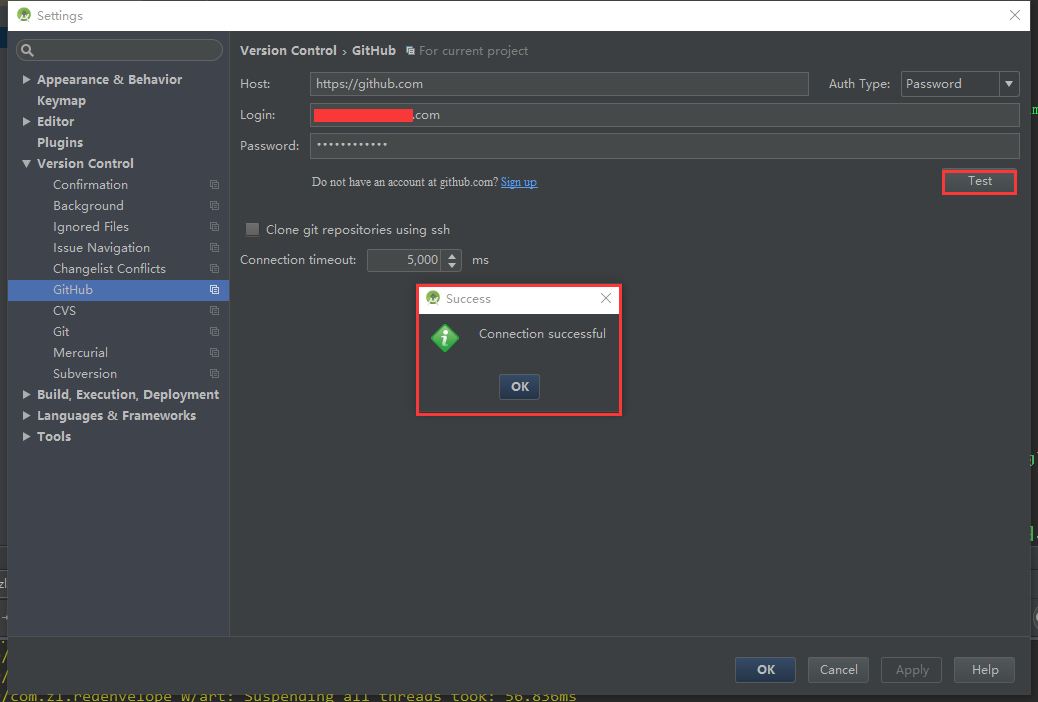Open the CVS settings page
1038x702 pixels.
click(64, 311)
